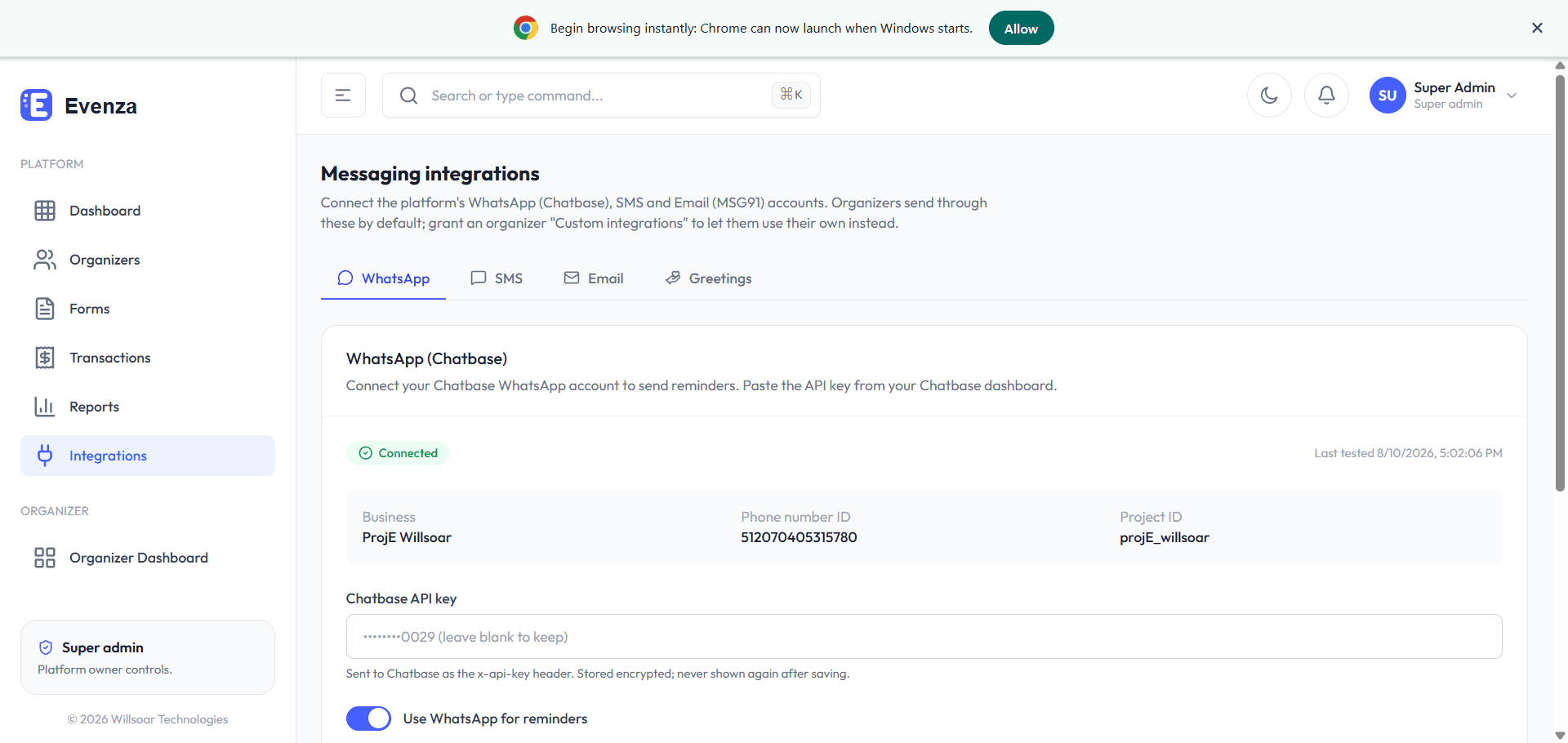Screen dimensions: 1568x743
Task: Click the WhatsApp (Chatbase) card title
Action: tap(426, 358)
